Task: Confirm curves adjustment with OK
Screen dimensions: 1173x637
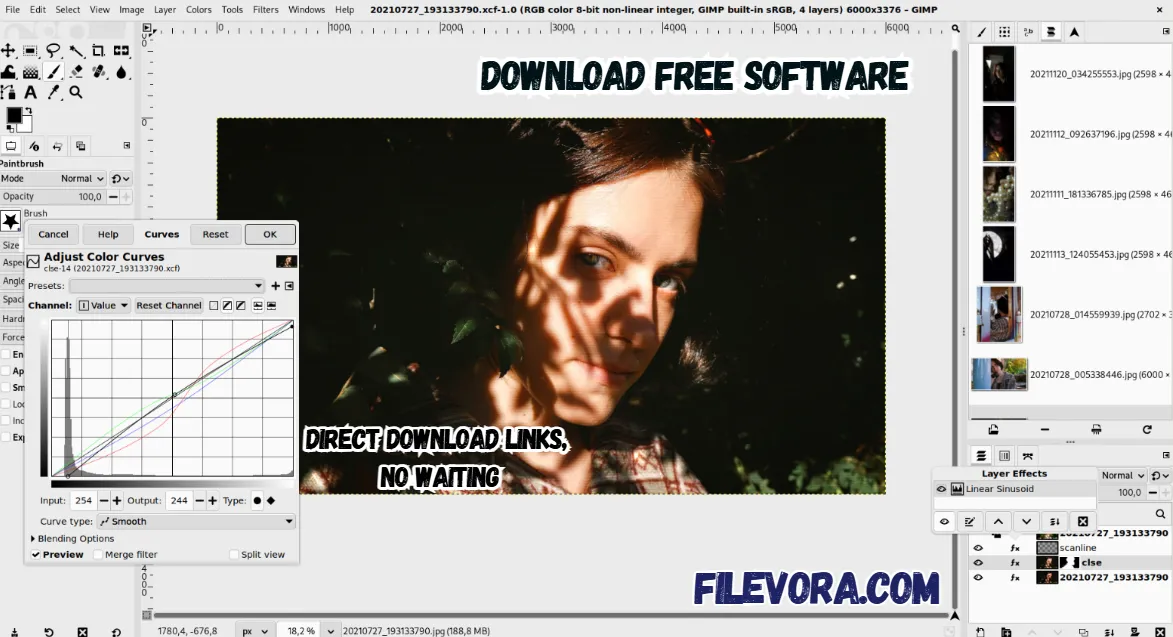Action: click(x=269, y=234)
